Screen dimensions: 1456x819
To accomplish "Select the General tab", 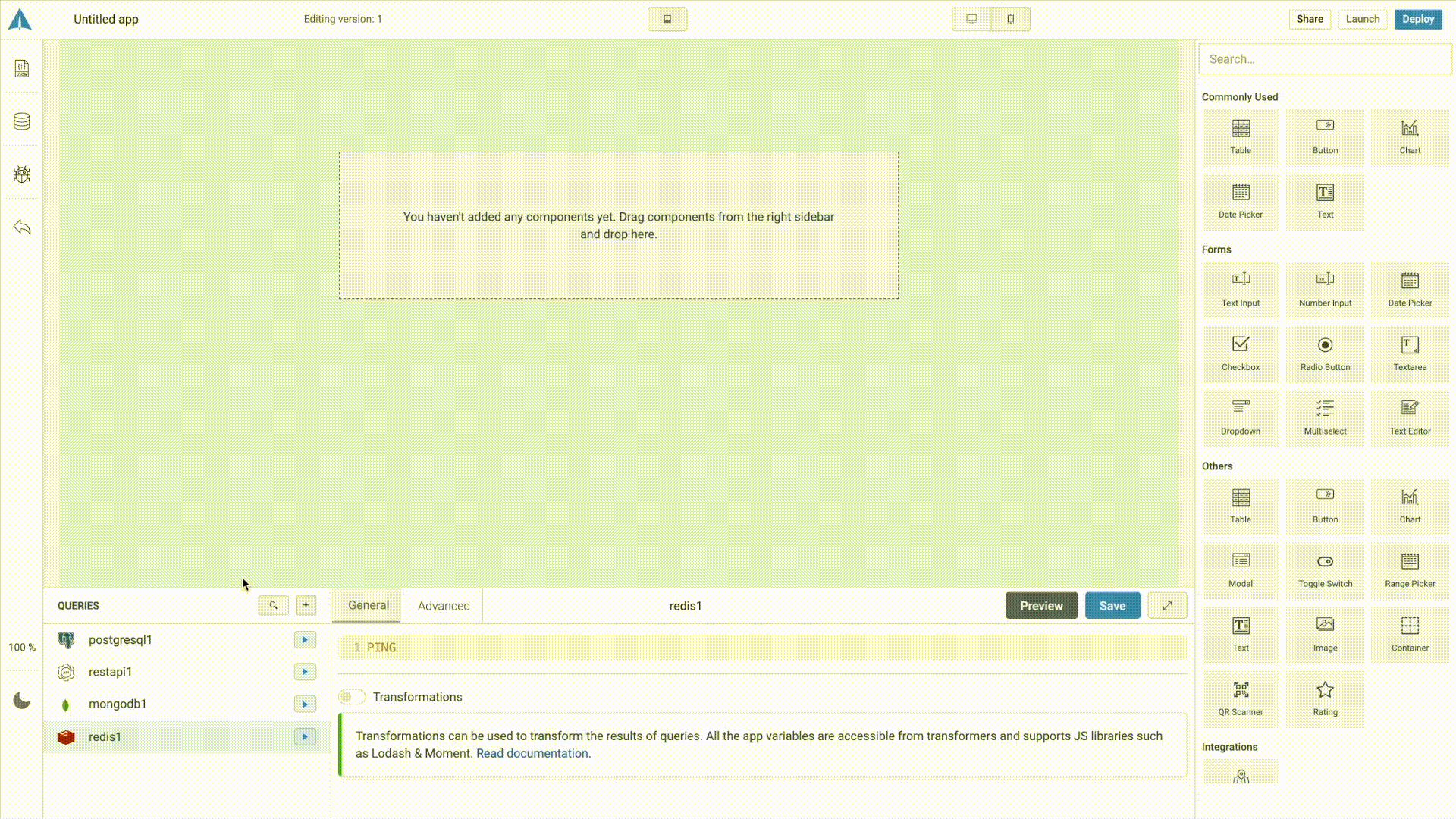I will pyautogui.click(x=369, y=605).
